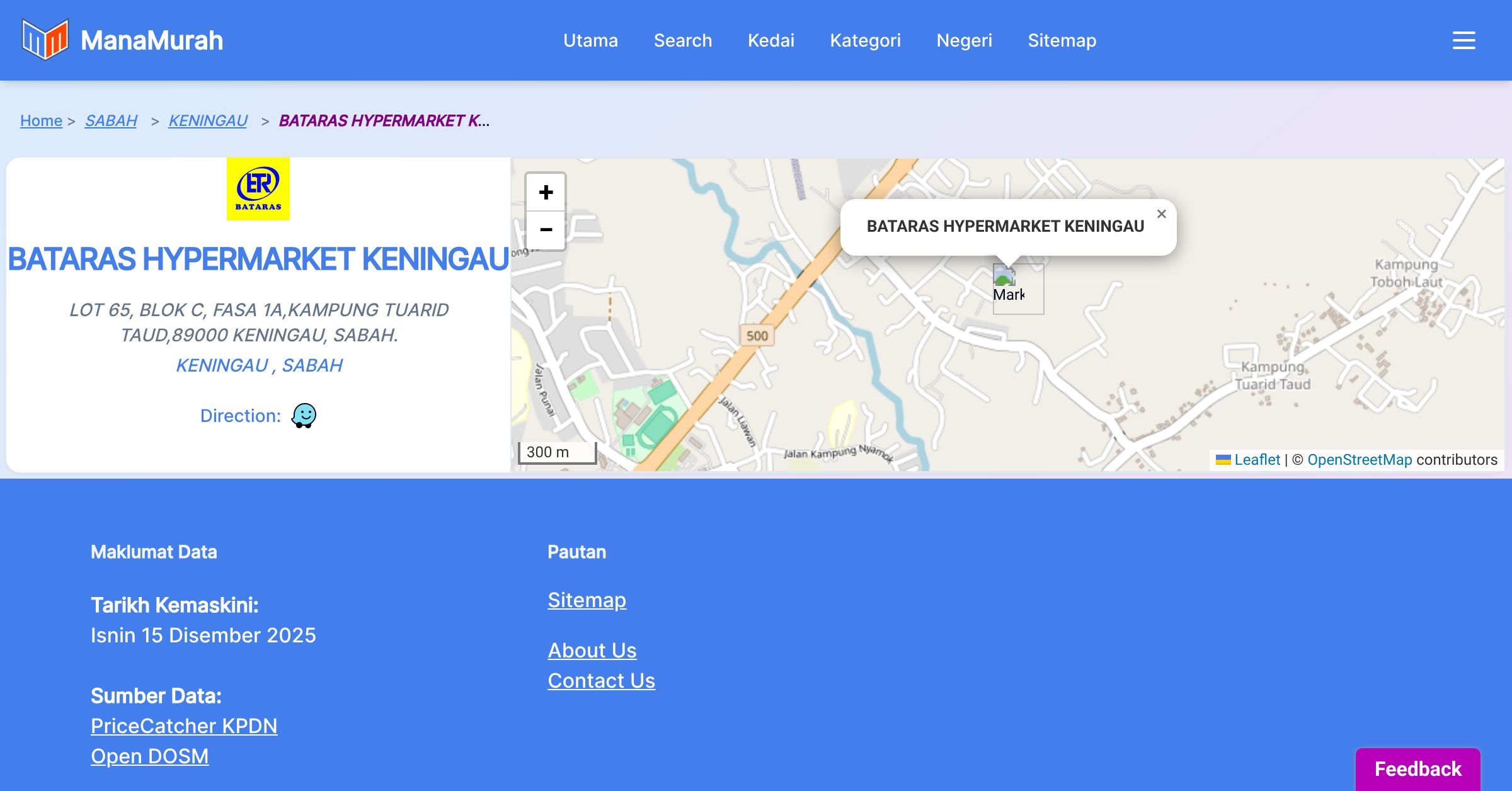
Task: Click the SABAH breadcrumb link
Action: click(x=111, y=120)
